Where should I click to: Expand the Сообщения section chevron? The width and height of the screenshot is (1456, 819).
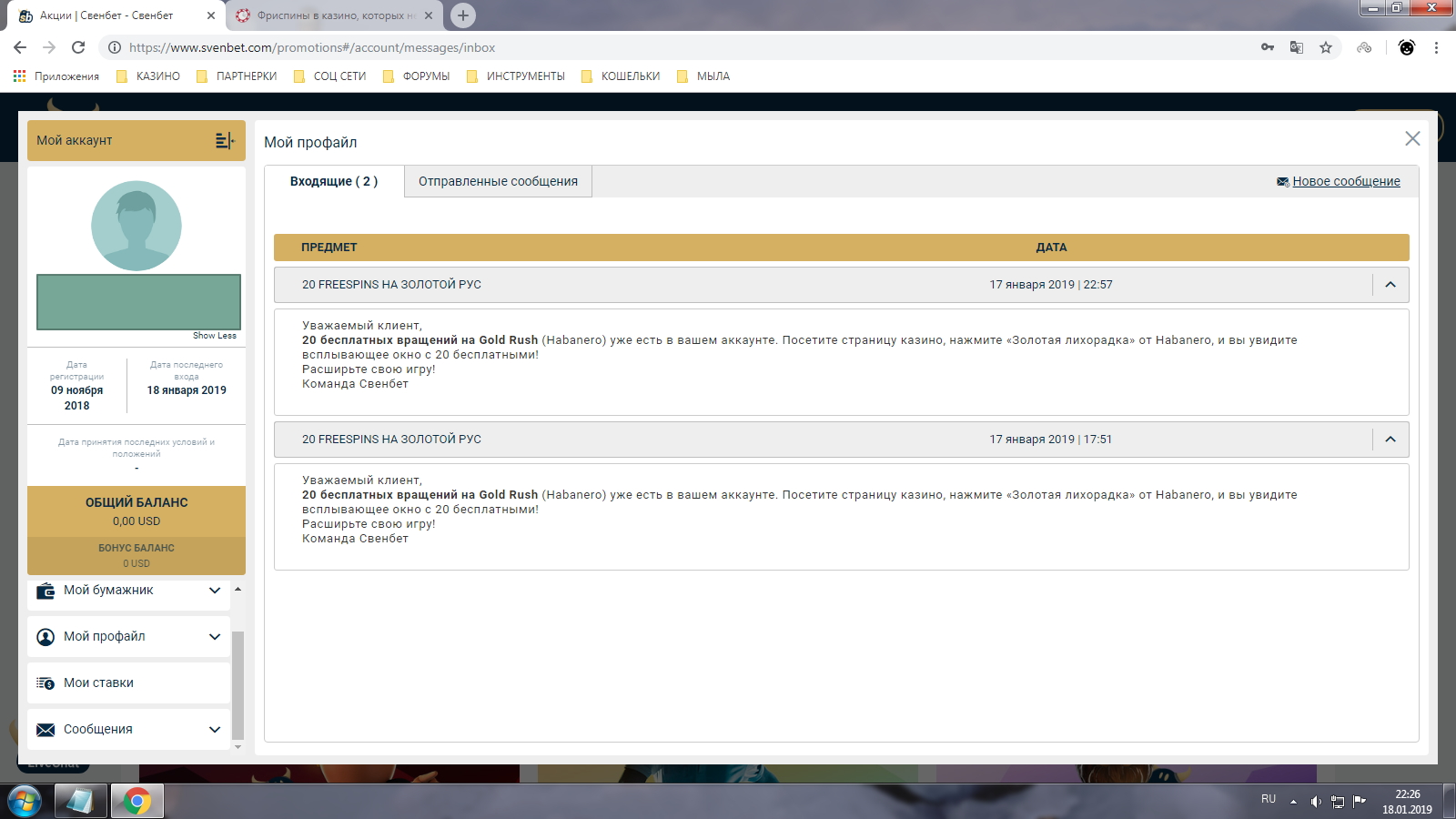[x=215, y=730]
